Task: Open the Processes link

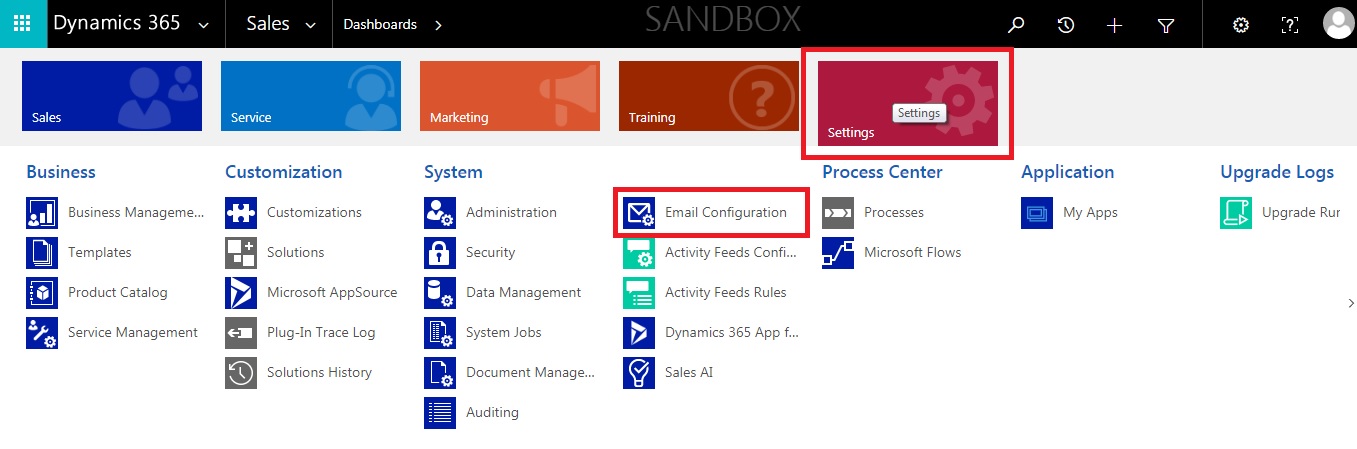Action: [893, 213]
